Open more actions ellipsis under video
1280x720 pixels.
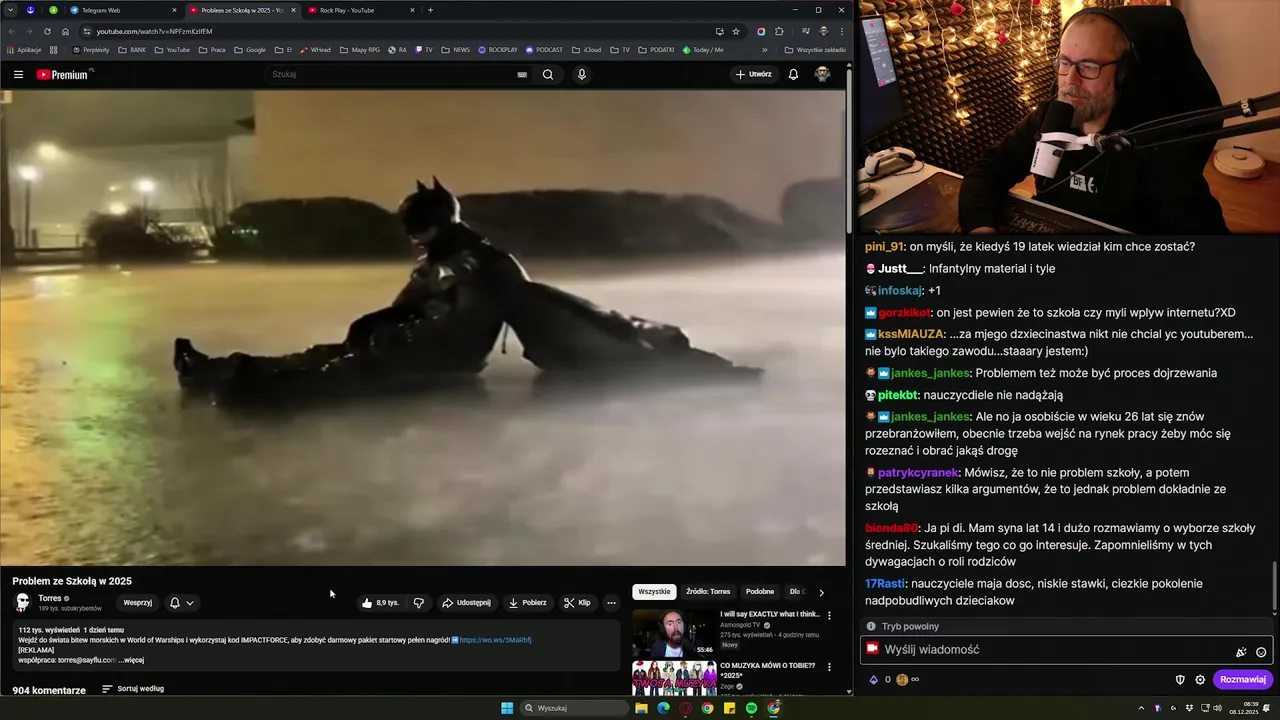[x=611, y=603]
